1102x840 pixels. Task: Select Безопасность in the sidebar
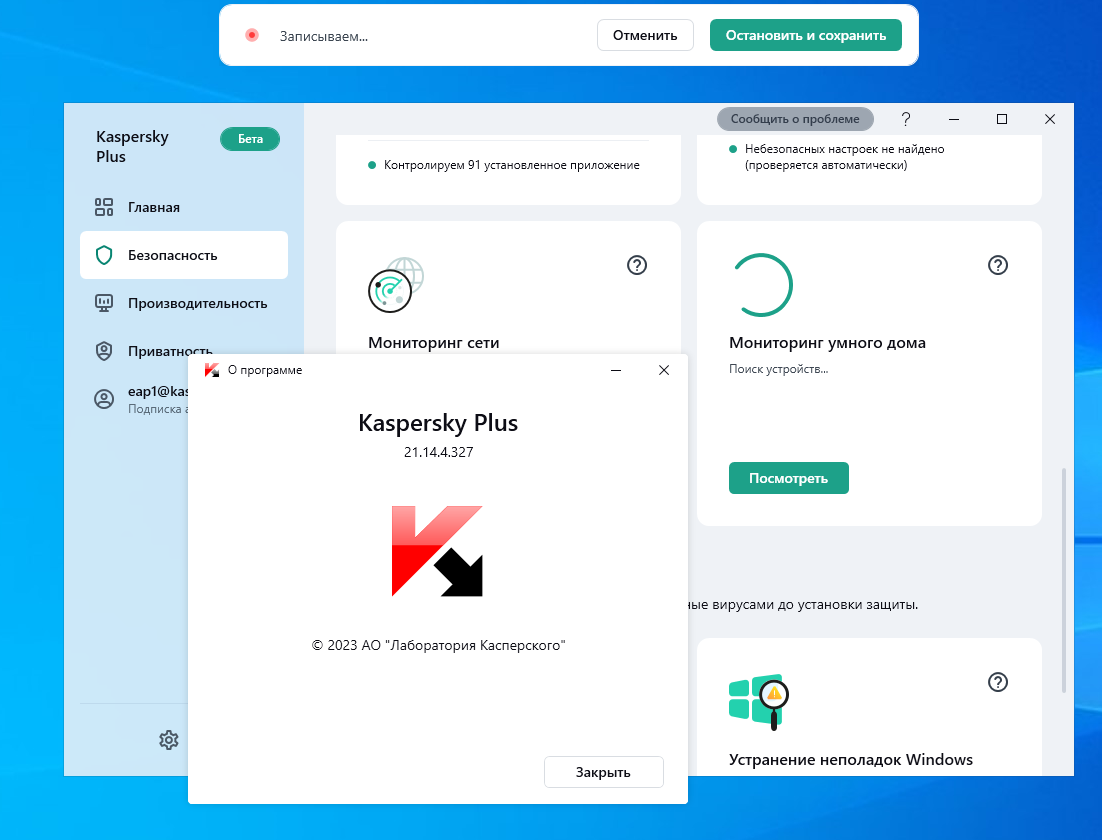tap(183, 255)
